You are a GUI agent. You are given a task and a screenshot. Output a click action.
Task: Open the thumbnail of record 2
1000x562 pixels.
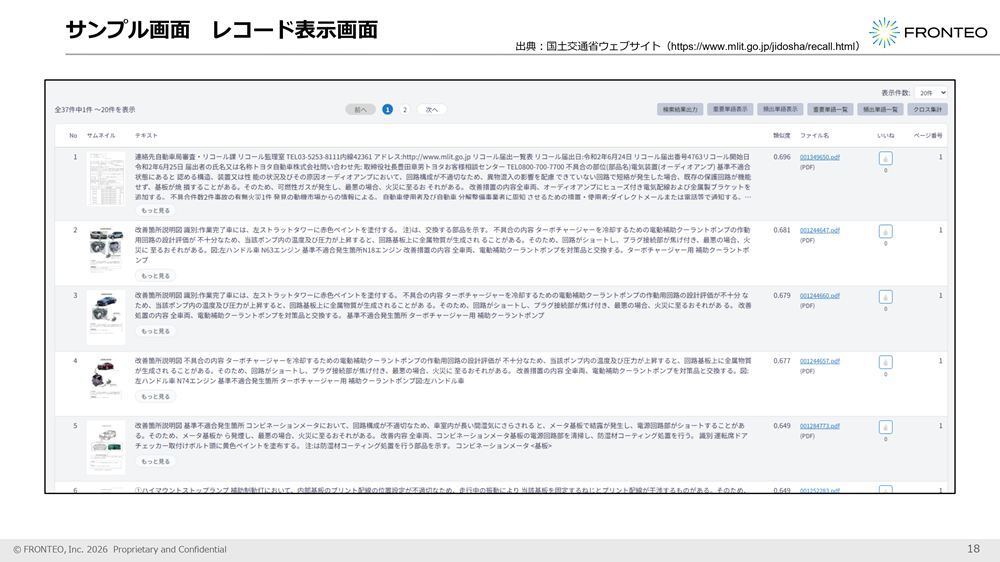[x=106, y=250]
